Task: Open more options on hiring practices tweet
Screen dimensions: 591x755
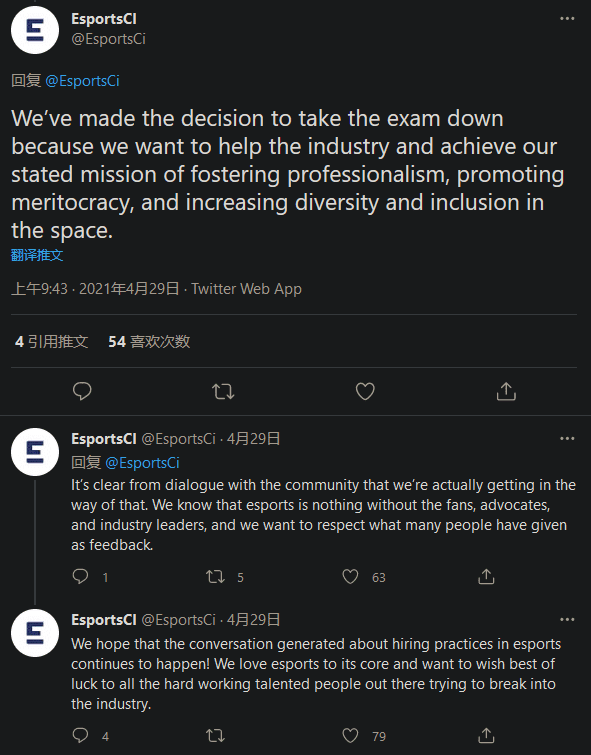Action: coord(567,620)
